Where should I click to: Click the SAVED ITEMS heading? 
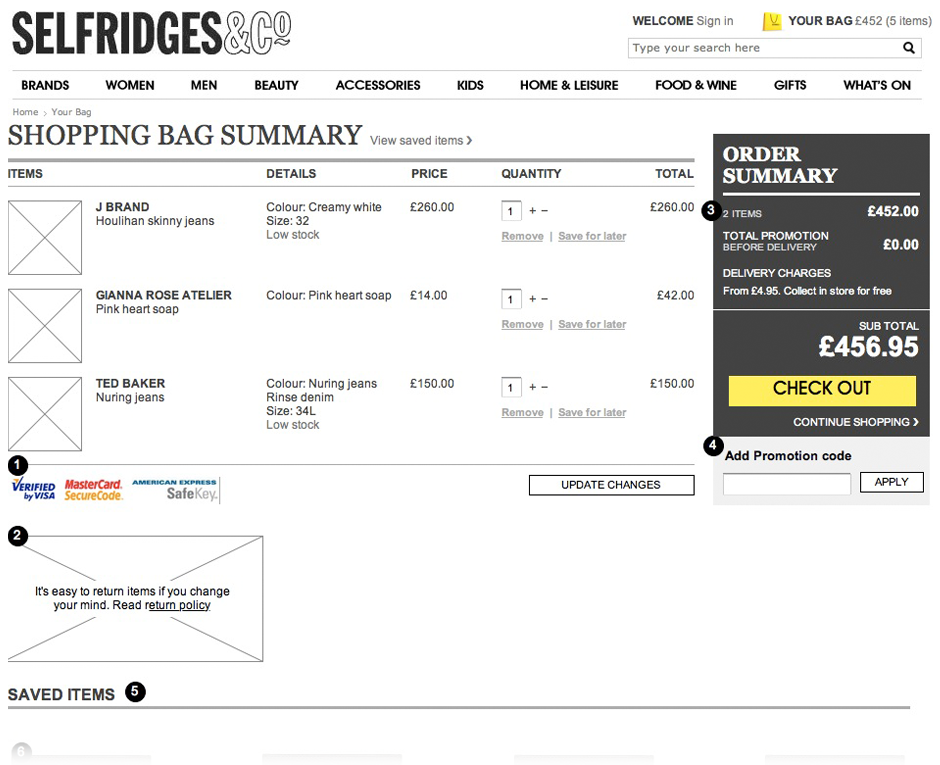click(x=61, y=694)
